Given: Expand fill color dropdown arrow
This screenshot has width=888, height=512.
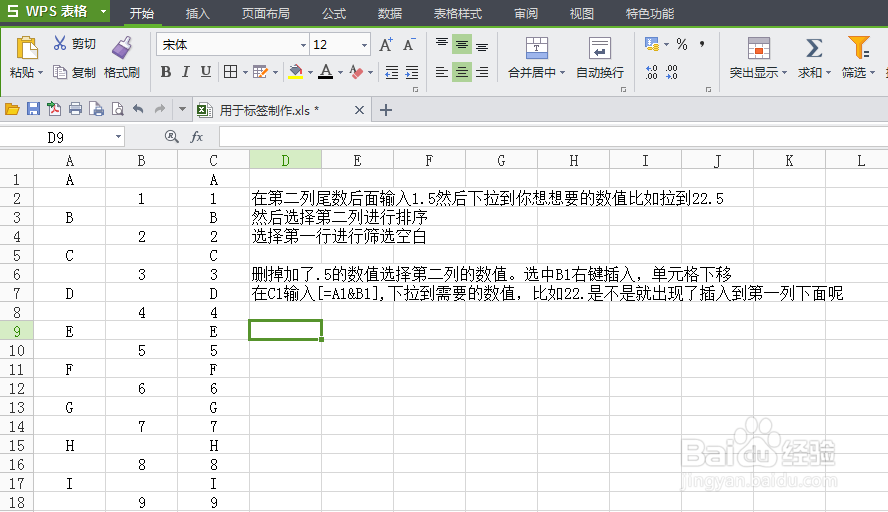Looking at the screenshot, I should [x=310, y=72].
